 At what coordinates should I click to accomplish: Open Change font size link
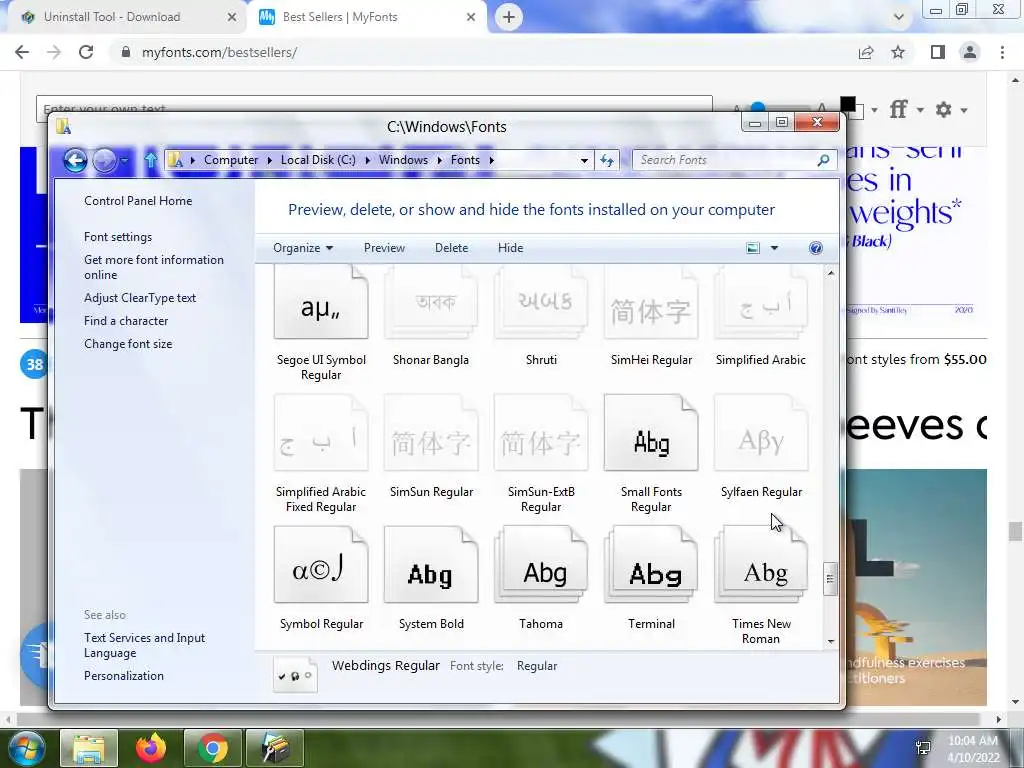pyautogui.click(x=128, y=344)
